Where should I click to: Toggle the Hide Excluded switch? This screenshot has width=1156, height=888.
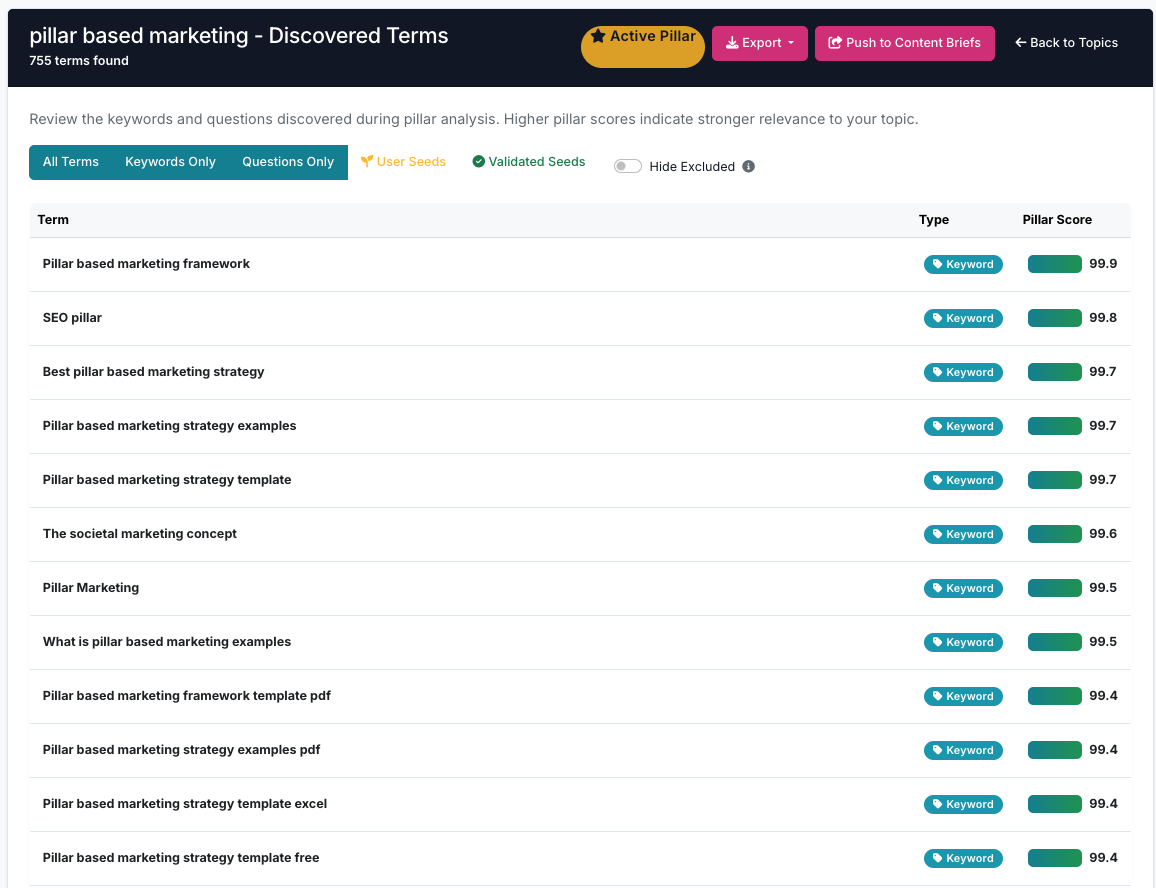[627, 167]
